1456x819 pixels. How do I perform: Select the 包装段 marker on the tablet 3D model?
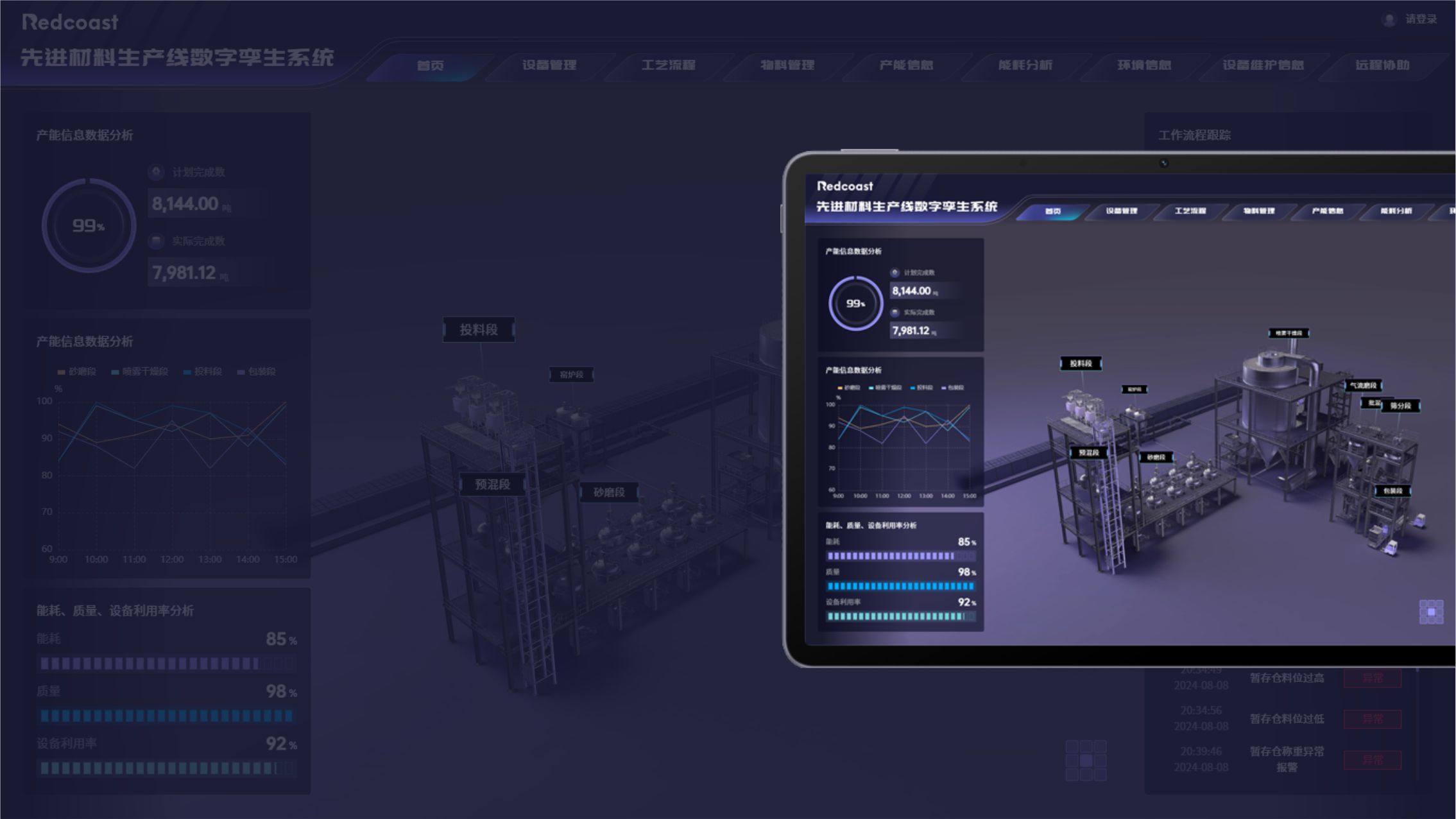tap(1392, 491)
